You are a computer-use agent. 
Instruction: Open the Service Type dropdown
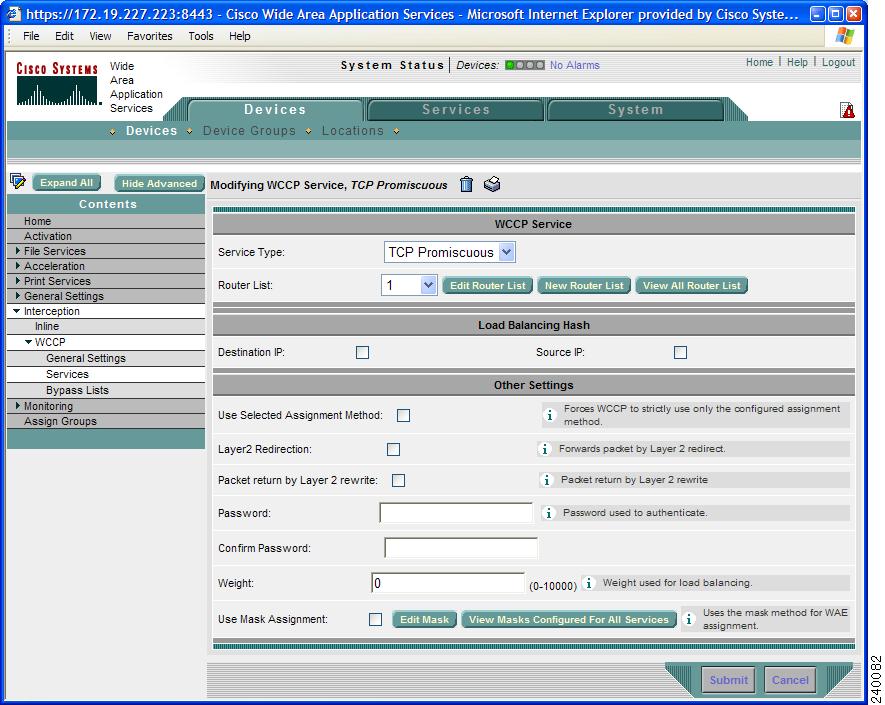tap(449, 252)
